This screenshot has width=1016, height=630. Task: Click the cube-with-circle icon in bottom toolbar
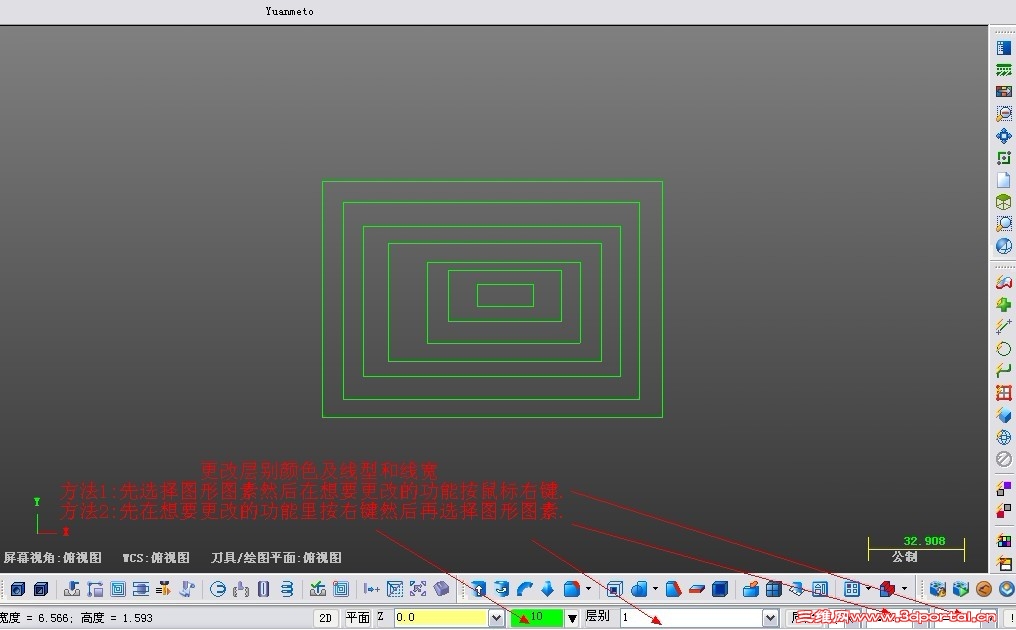pyautogui.click(x=17, y=589)
